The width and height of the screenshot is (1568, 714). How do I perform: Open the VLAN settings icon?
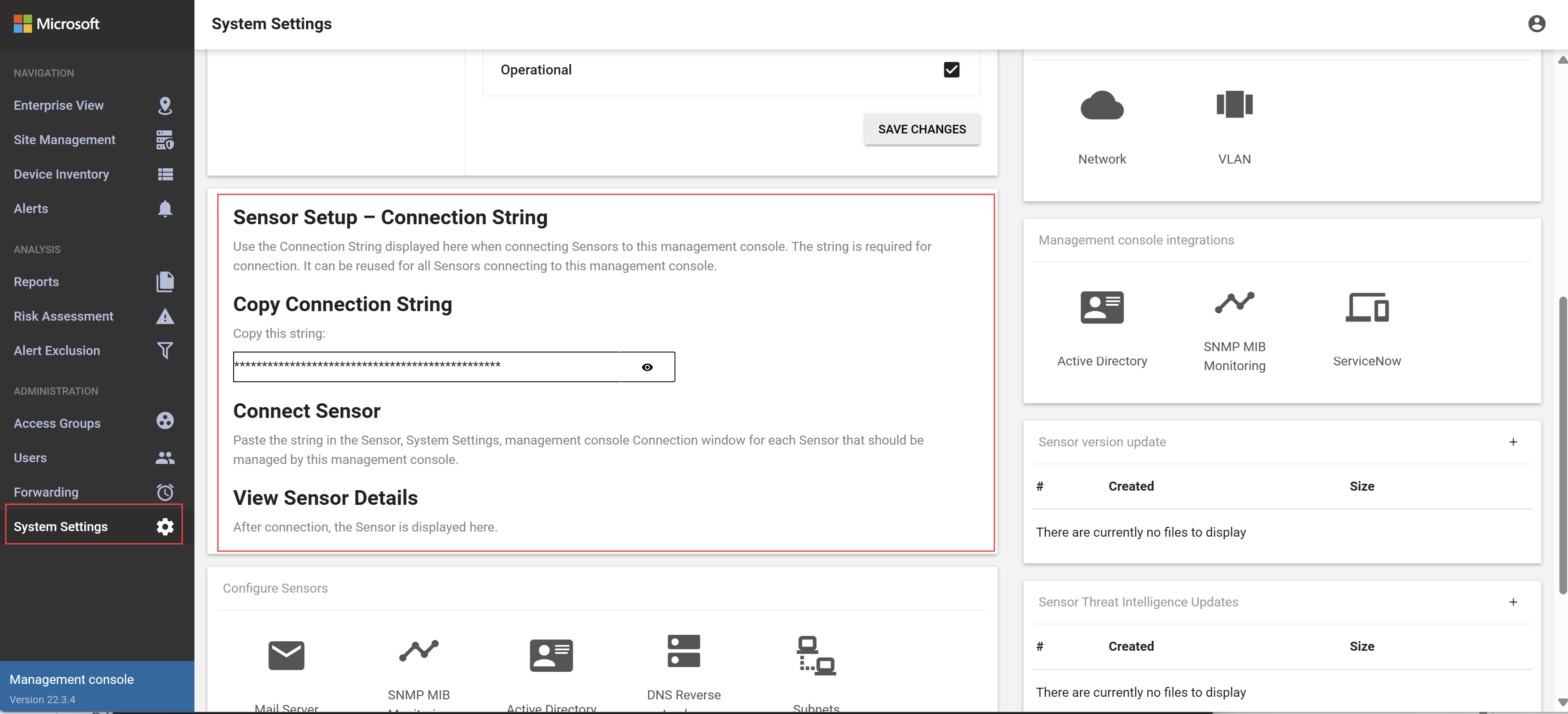point(1234,104)
